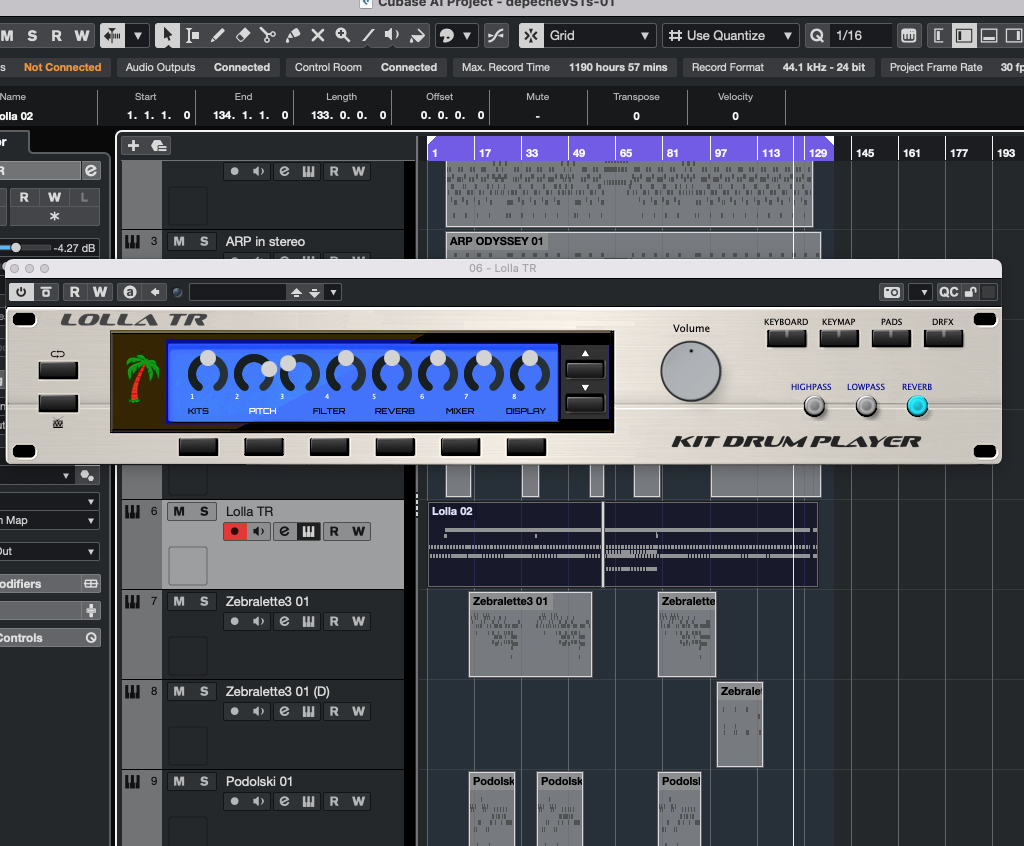1024x846 pixels.
Task: Select the Erase tool
Action: [243, 35]
